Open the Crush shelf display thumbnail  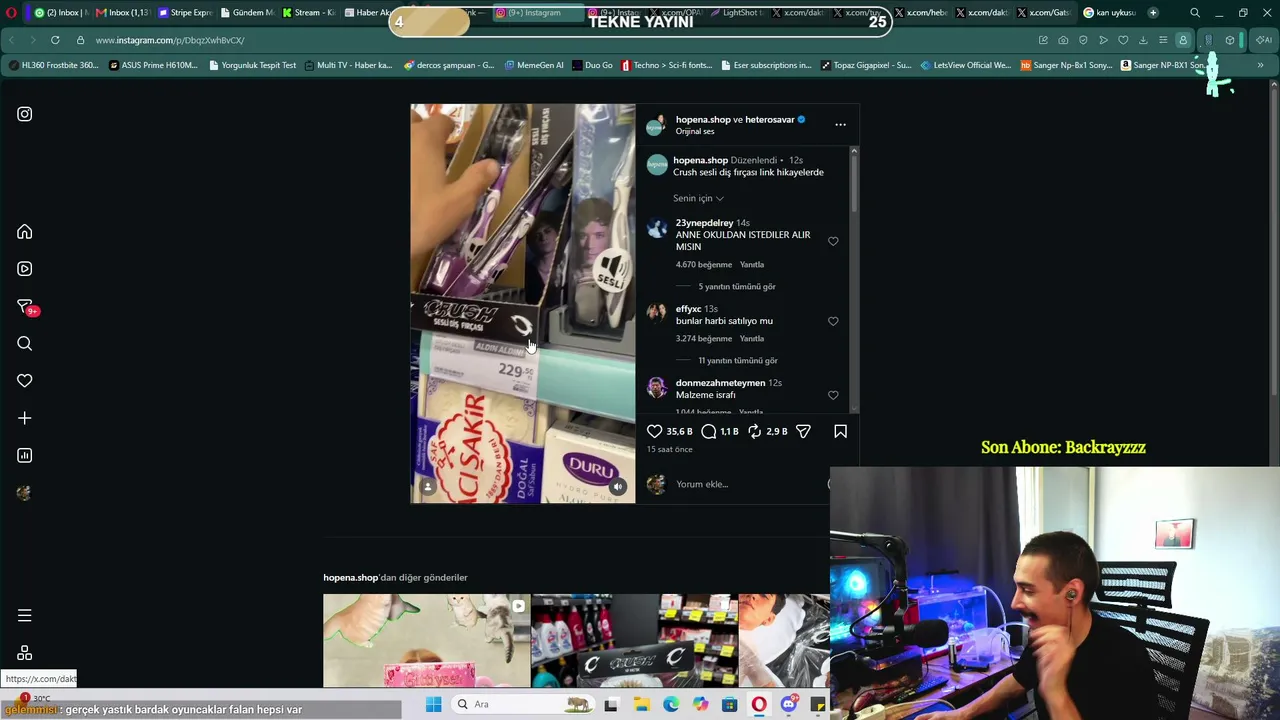pos(635,641)
